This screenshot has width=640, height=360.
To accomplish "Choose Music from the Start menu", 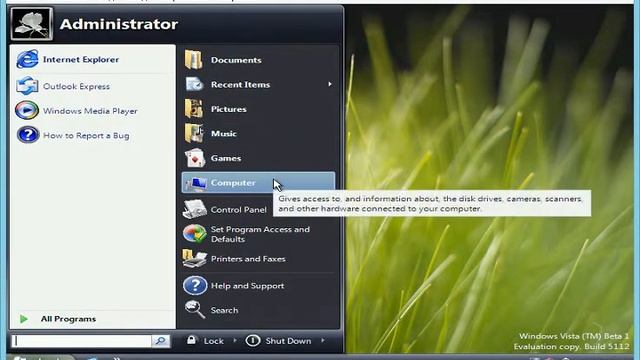I will [258, 133].
